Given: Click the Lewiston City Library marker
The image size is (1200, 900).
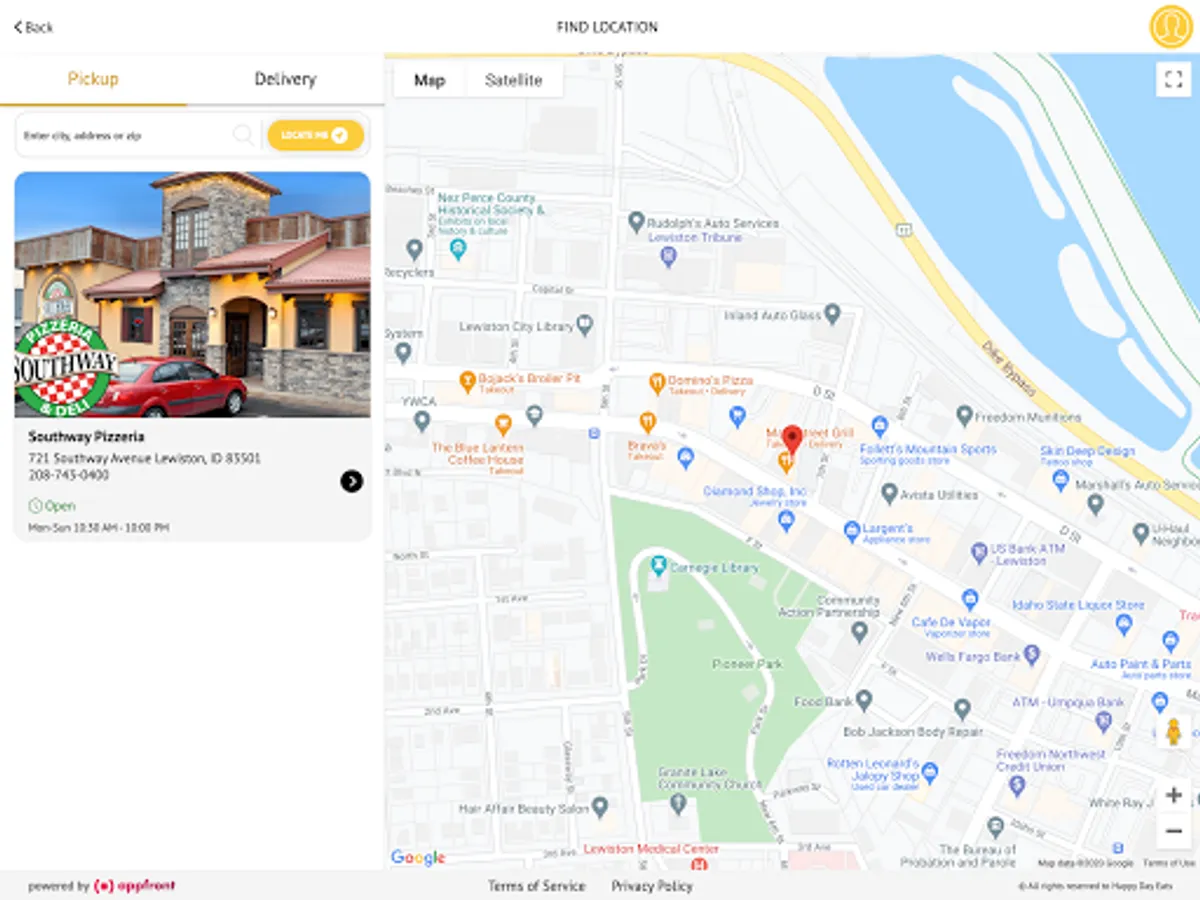Looking at the screenshot, I should tap(585, 325).
